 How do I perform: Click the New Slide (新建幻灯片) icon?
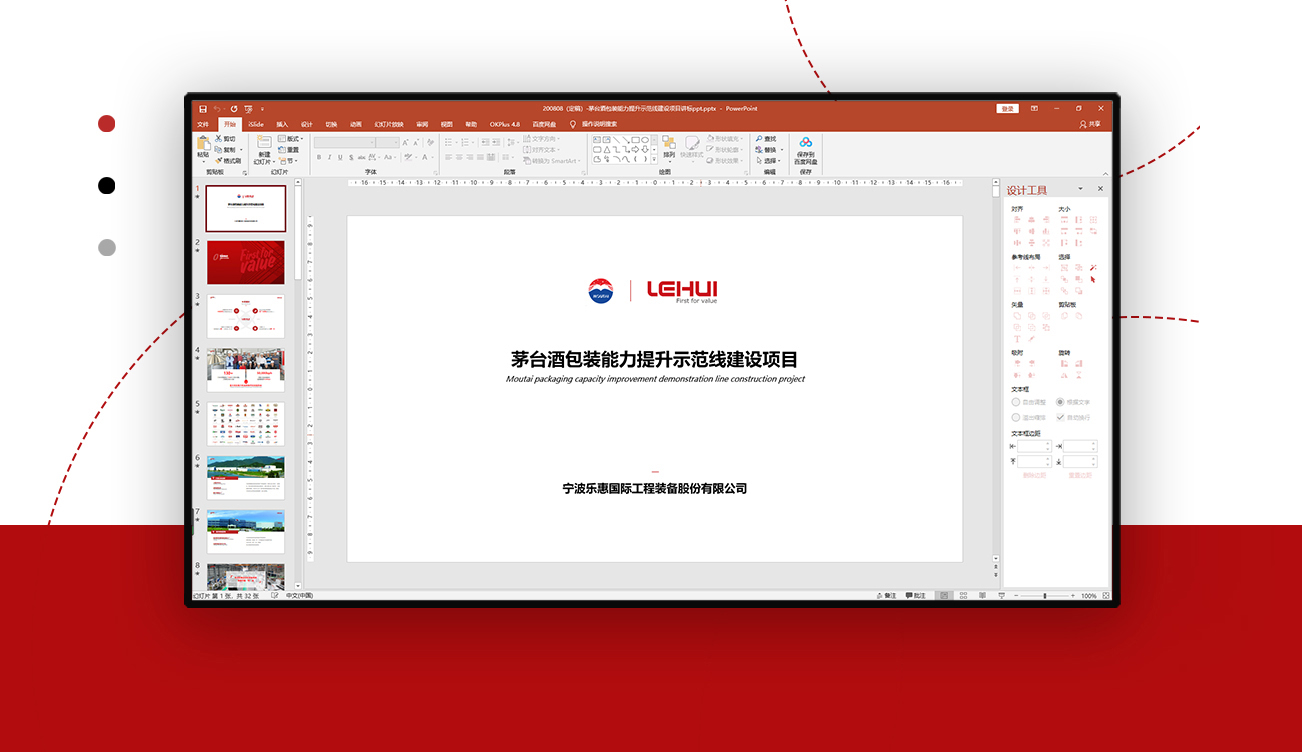coord(264,142)
